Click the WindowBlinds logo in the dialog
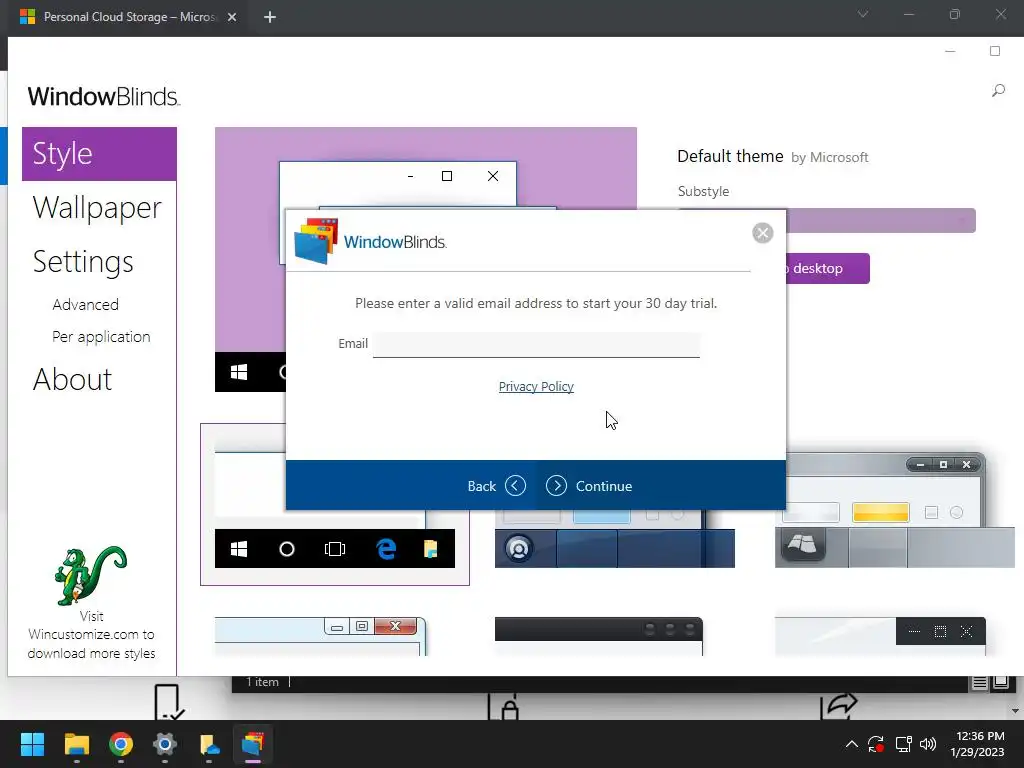 [371, 242]
